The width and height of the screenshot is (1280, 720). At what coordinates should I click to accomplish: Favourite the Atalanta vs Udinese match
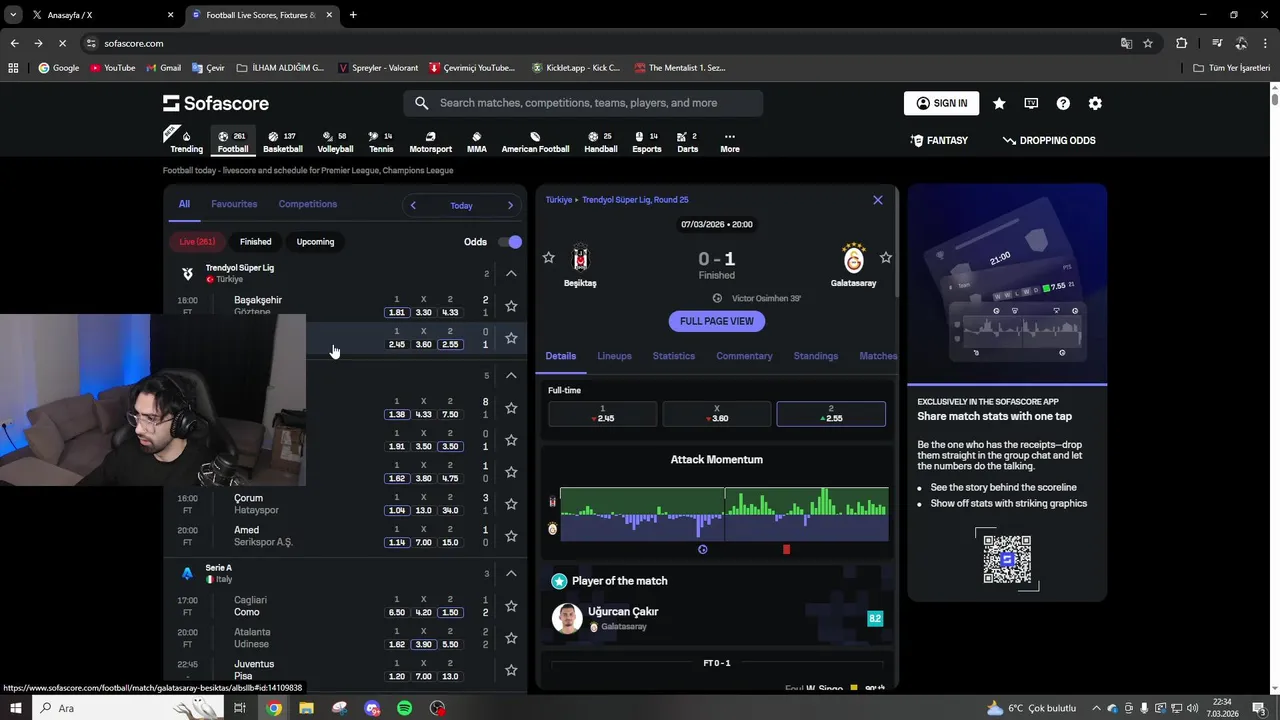511,638
